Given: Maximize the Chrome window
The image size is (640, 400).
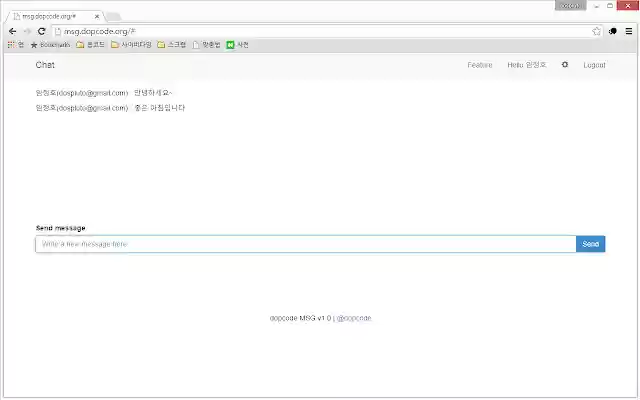Looking at the screenshot, I should tap(610, 6).
